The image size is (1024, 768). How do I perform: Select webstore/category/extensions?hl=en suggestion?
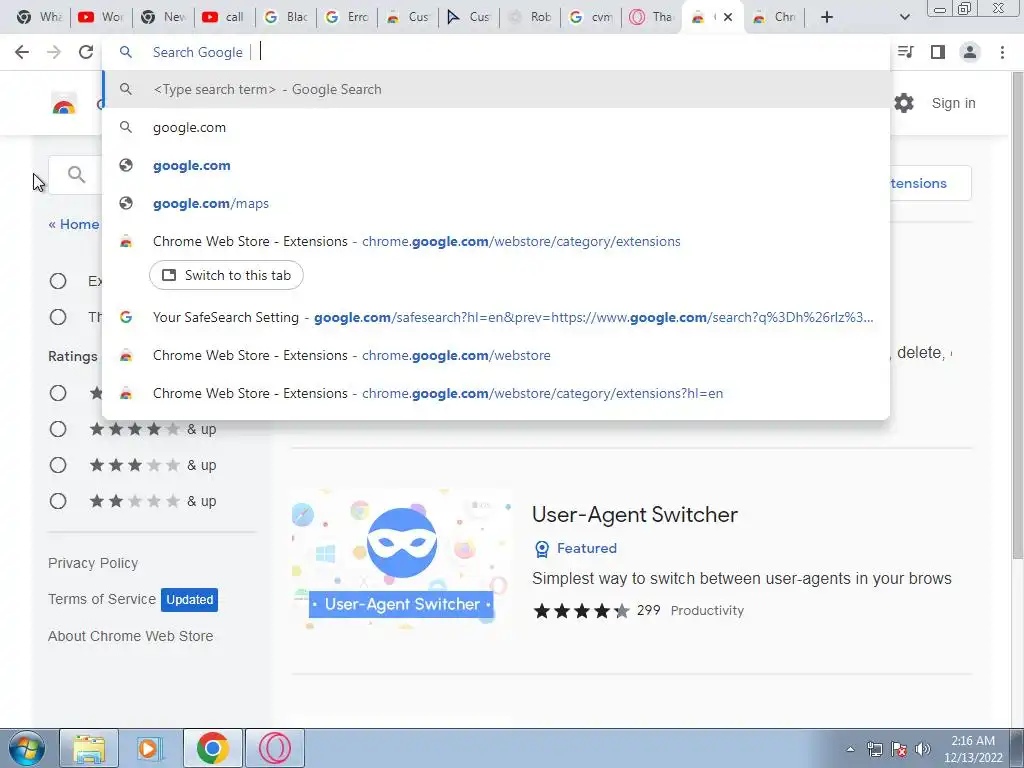point(496,393)
